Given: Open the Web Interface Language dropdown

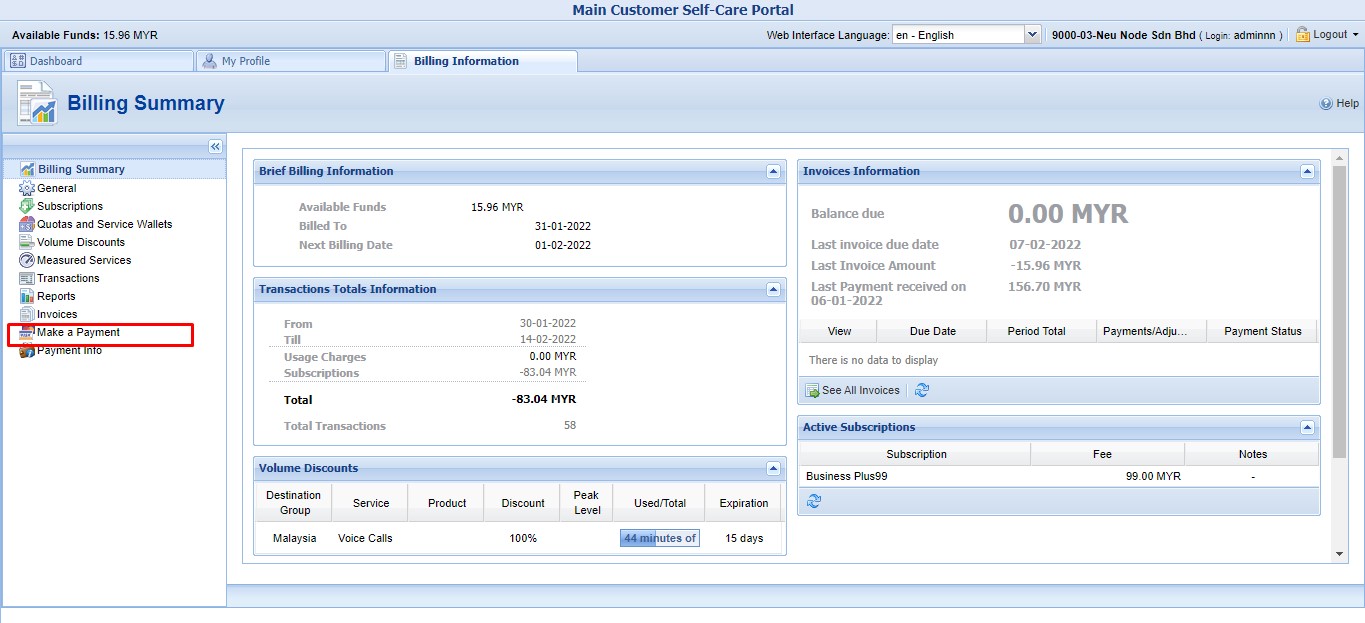Looking at the screenshot, I should pos(1032,35).
